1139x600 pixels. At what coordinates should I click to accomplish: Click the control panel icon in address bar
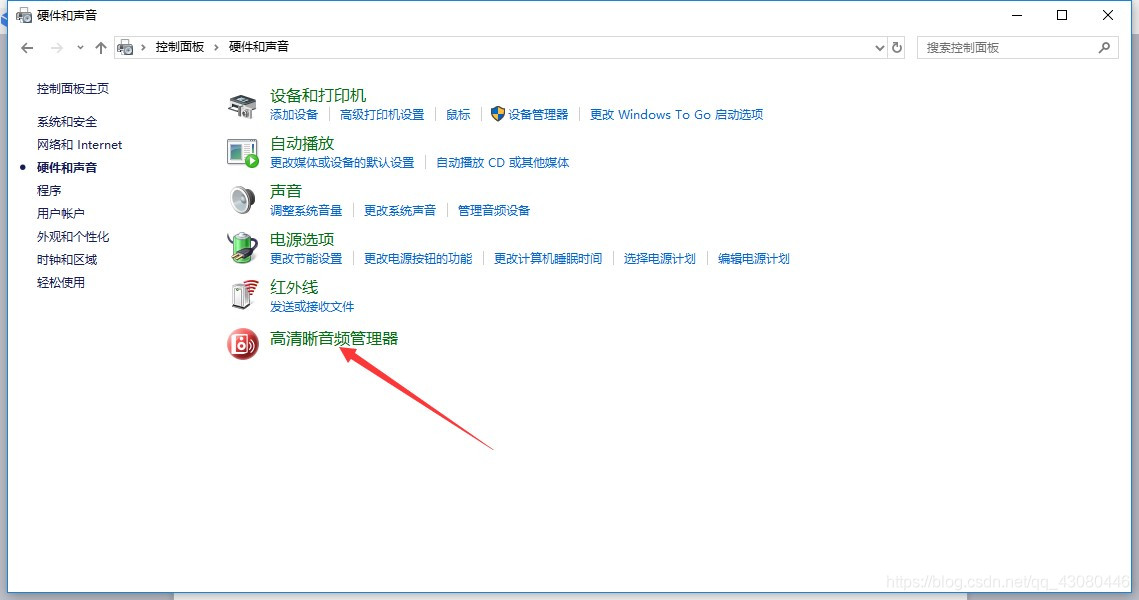pyautogui.click(x=126, y=47)
